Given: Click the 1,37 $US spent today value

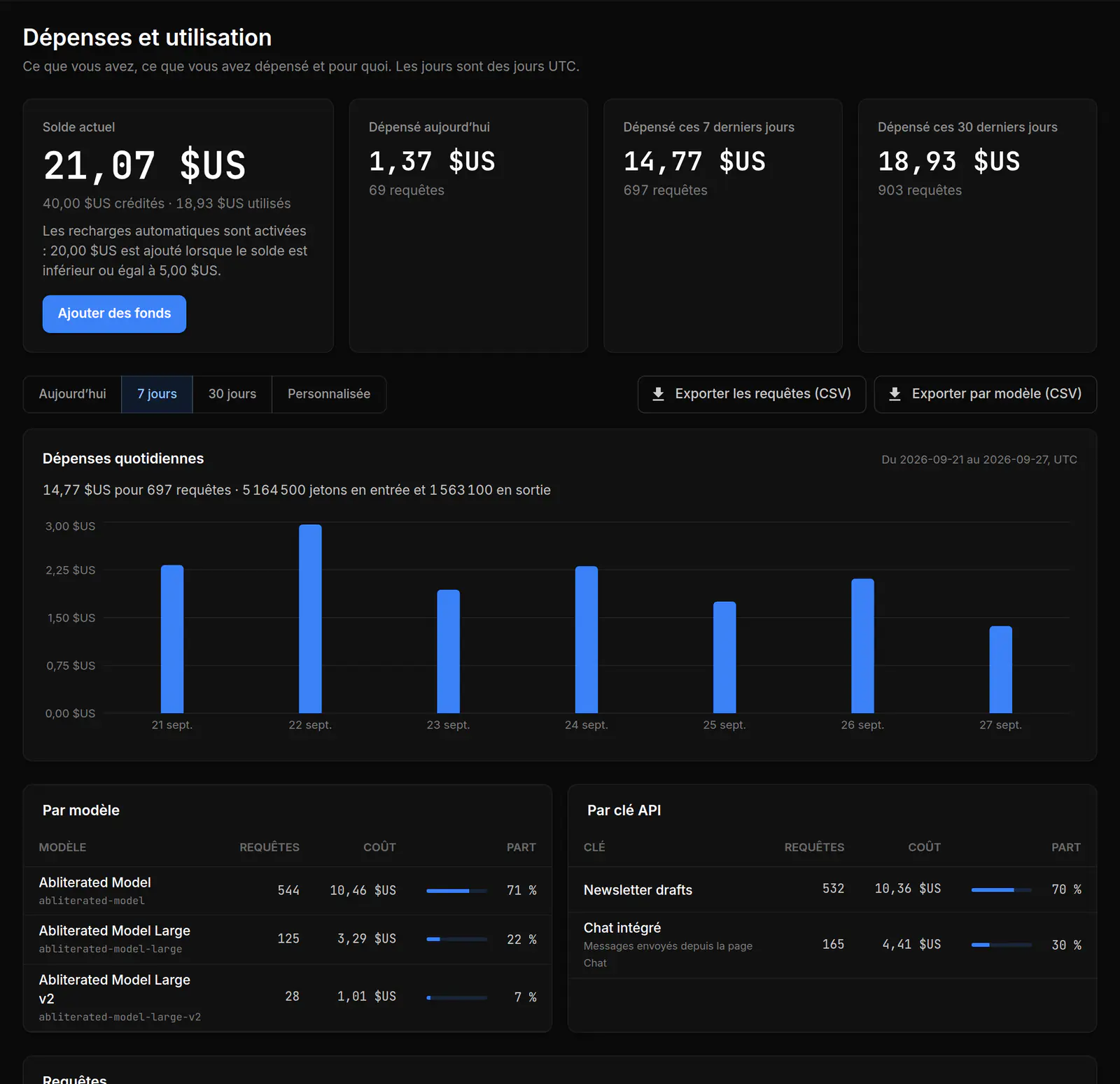Looking at the screenshot, I should pyautogui.click(x=432, y=162).
